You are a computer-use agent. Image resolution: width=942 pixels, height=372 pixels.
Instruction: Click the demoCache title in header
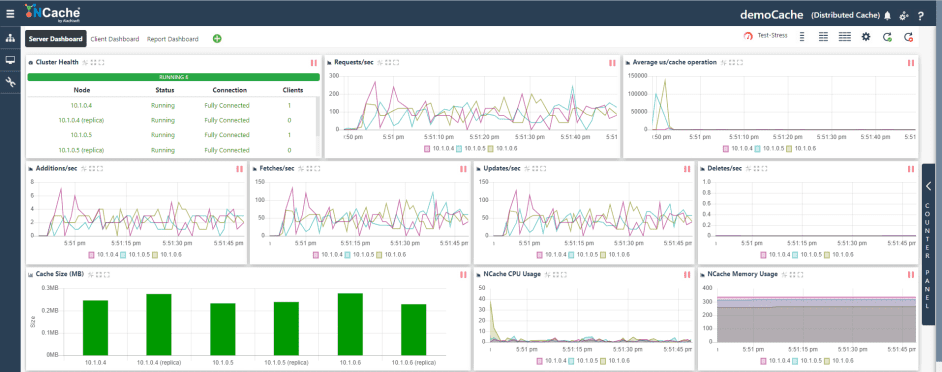771,14
